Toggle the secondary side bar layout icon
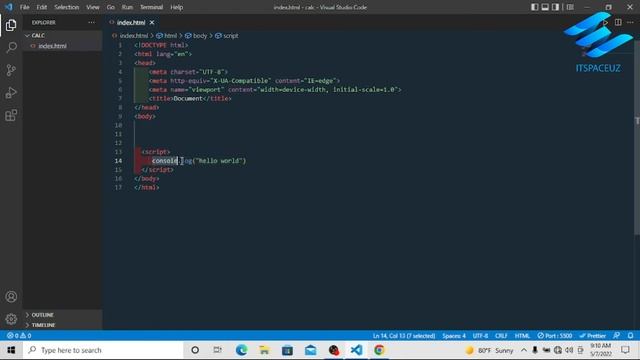Image resolution: width=640 pixels, height=360 pixels. [x=556, y=7]
